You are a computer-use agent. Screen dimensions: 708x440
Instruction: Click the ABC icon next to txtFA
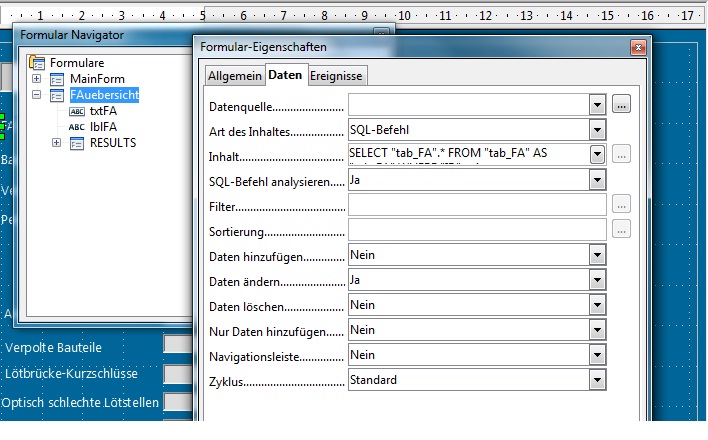coord(77,111)
